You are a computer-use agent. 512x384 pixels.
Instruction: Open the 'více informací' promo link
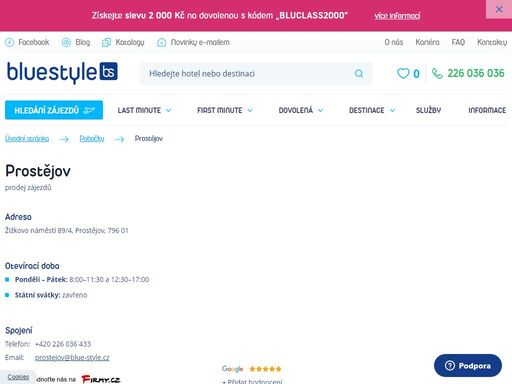coord(397,16)
